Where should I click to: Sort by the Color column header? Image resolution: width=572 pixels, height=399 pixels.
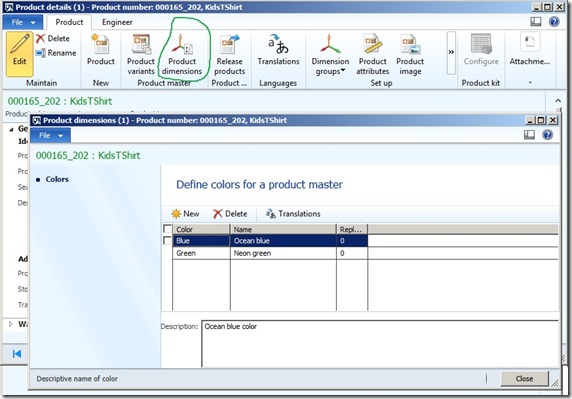tap(201, 229)
